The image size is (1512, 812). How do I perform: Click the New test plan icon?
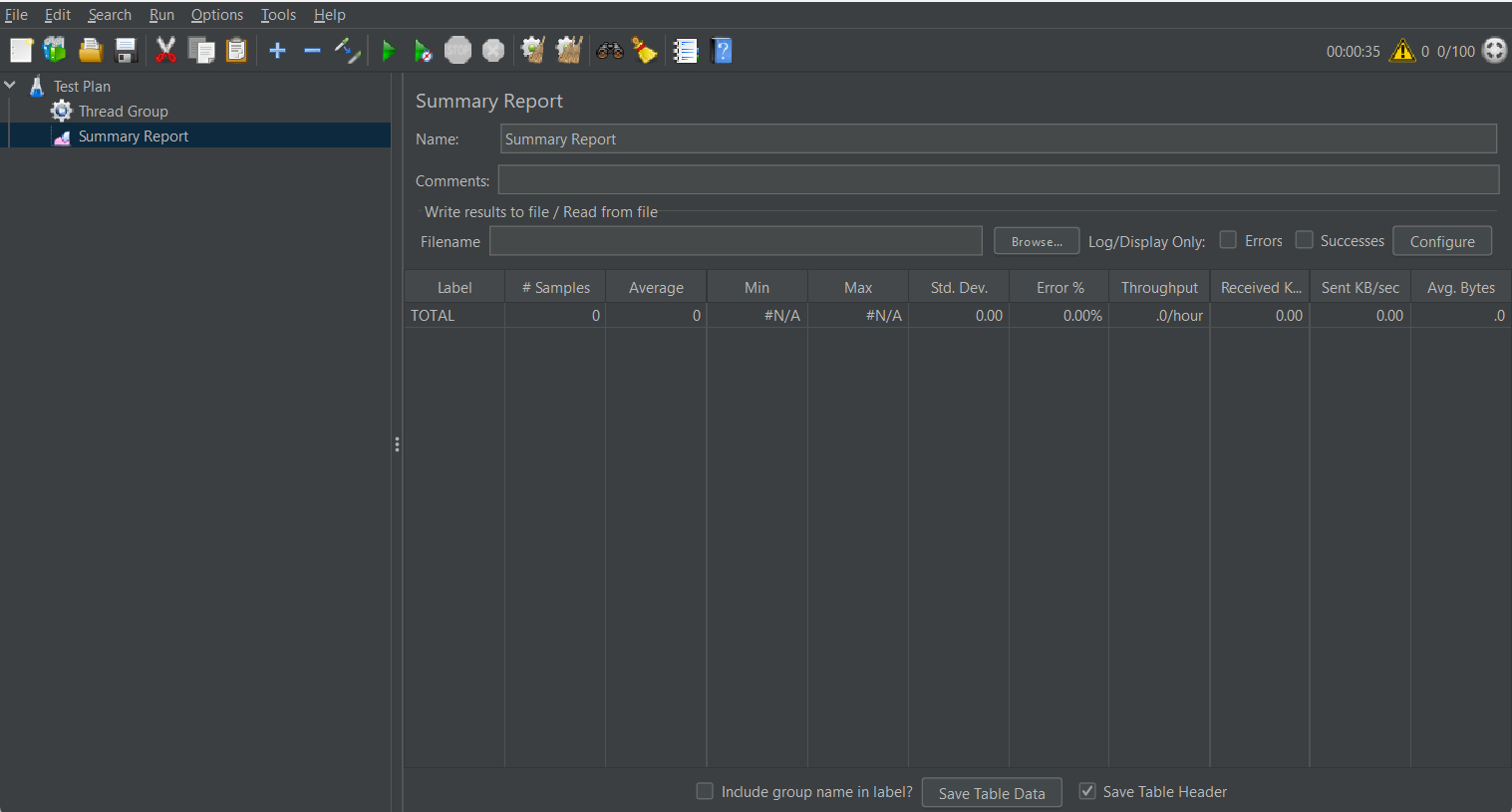click(21, 50)
